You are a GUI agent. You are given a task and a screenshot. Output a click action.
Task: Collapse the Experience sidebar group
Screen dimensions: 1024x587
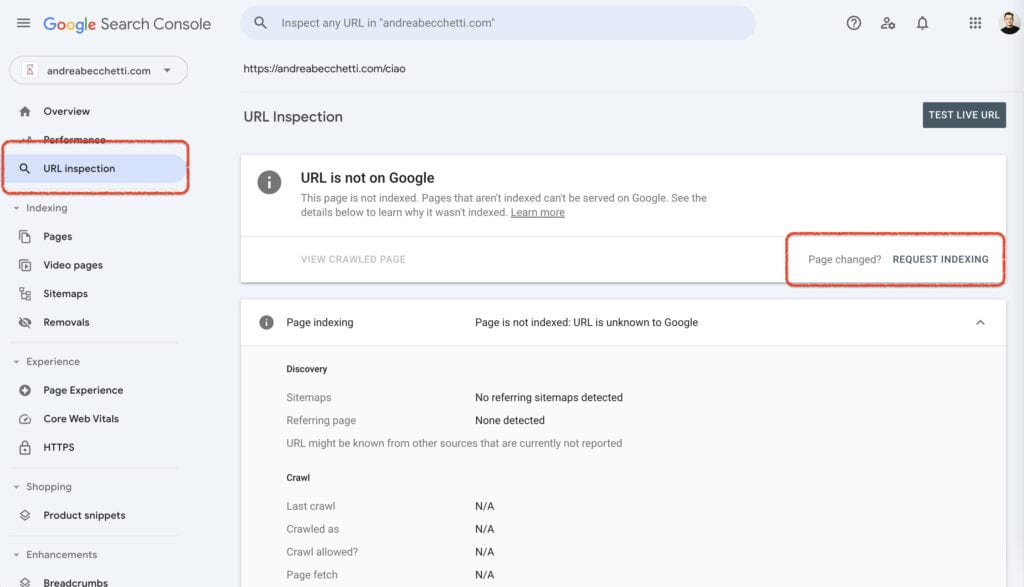click(x=46, y=362)
